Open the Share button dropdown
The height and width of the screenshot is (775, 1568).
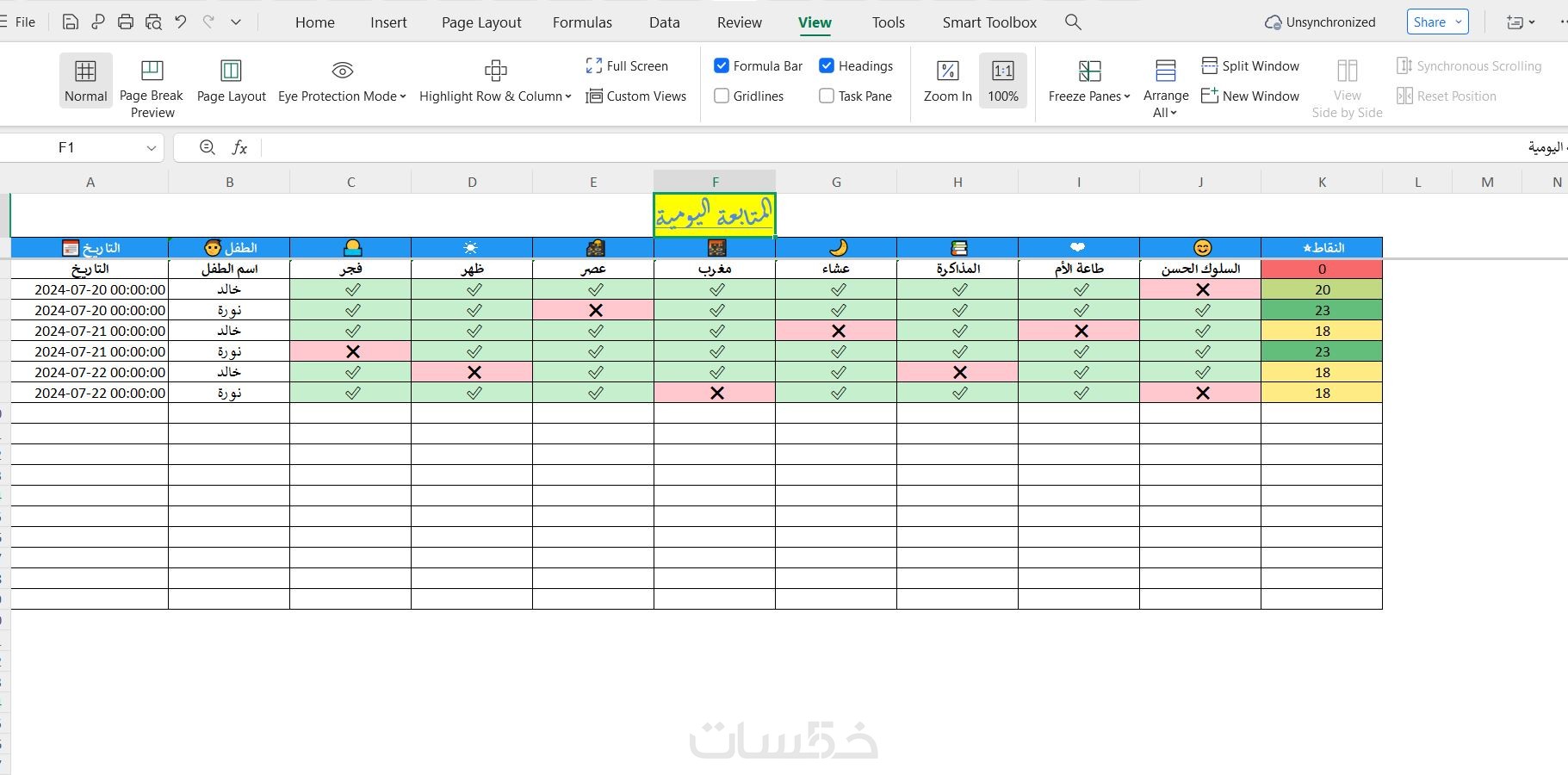[1459, 22]
